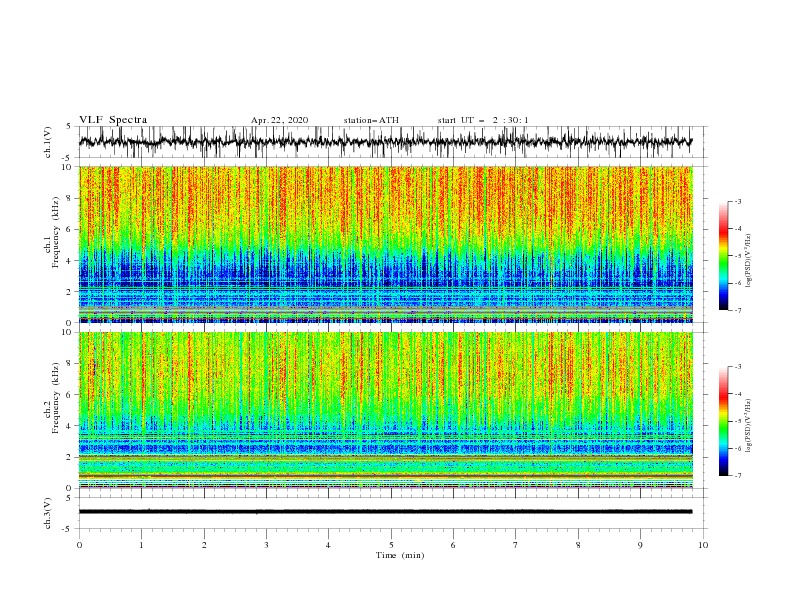
Task: Click the -5 label on ch.1 colorbar
Action: pyautogui.click(x=738, y=256)
